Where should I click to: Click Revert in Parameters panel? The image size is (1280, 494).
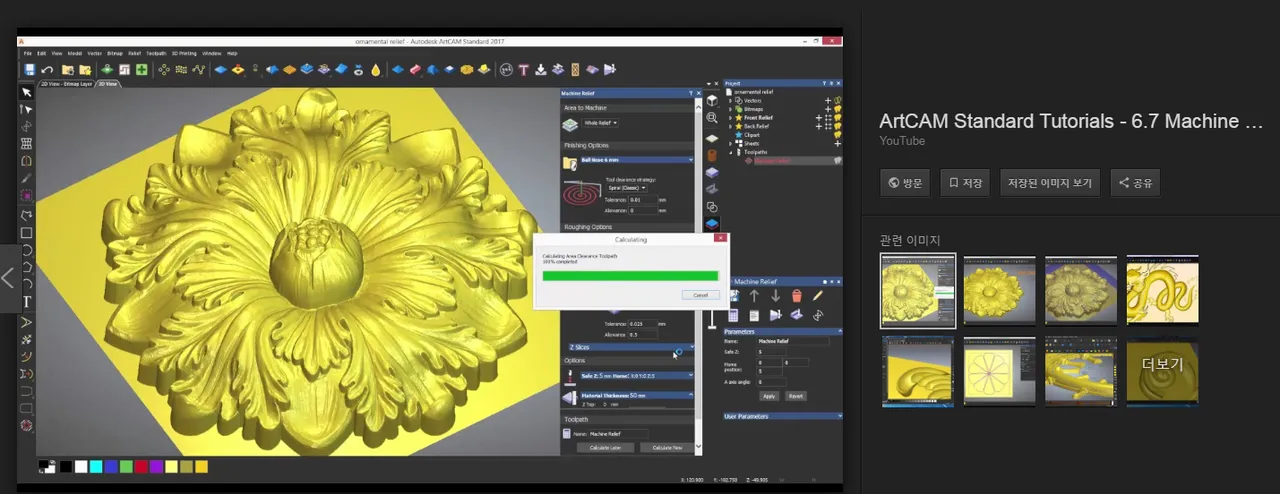(796, 396)
